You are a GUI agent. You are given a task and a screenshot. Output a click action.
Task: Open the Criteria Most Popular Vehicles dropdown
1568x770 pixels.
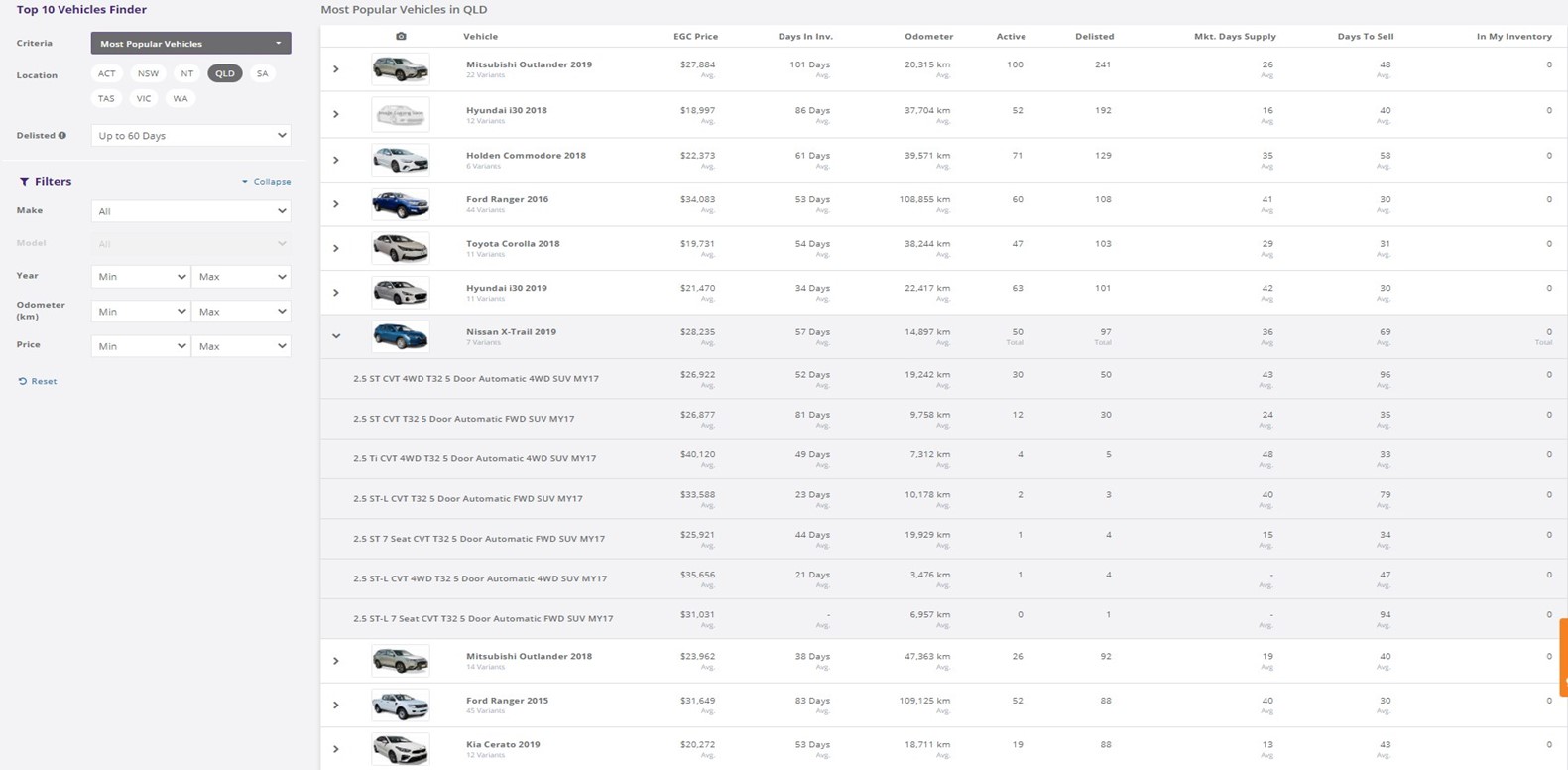click(190, 44)
